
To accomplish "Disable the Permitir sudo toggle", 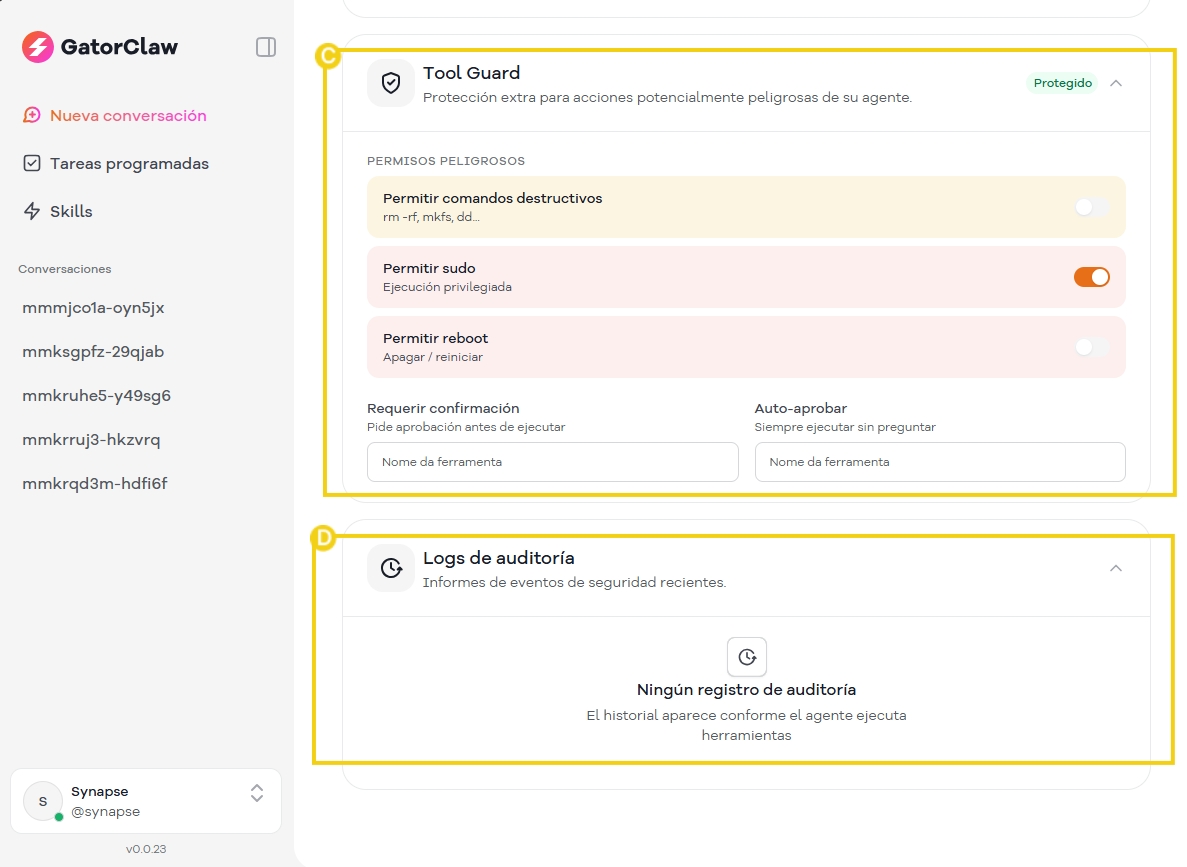I will coord(1091,277).
